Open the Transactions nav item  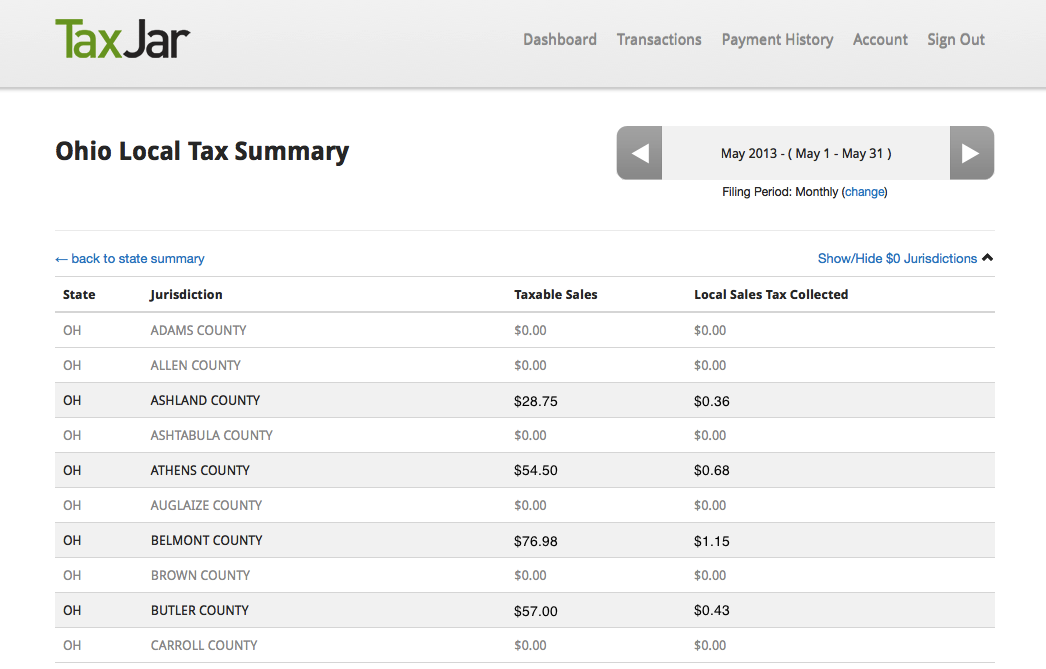[659, 39]
